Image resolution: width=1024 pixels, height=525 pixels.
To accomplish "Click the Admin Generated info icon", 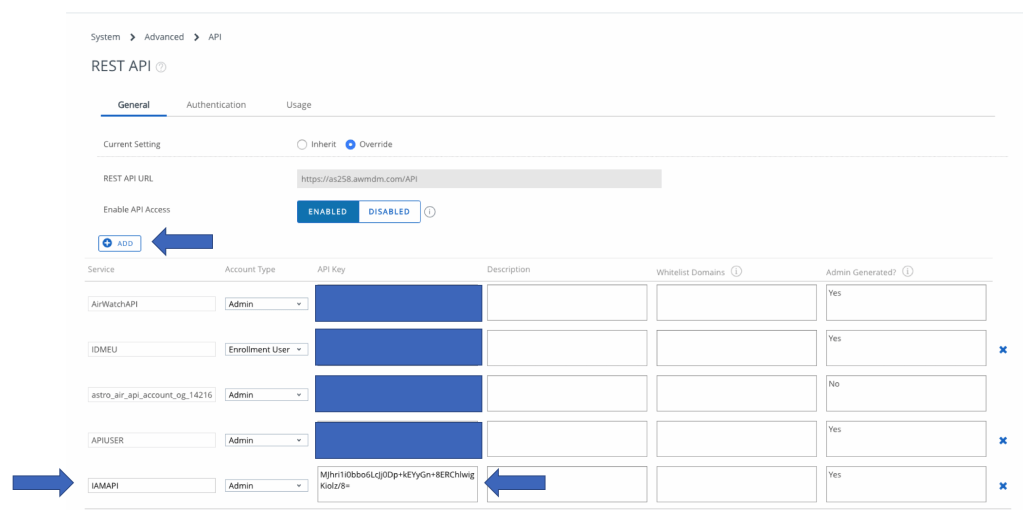I will (909, 271).
